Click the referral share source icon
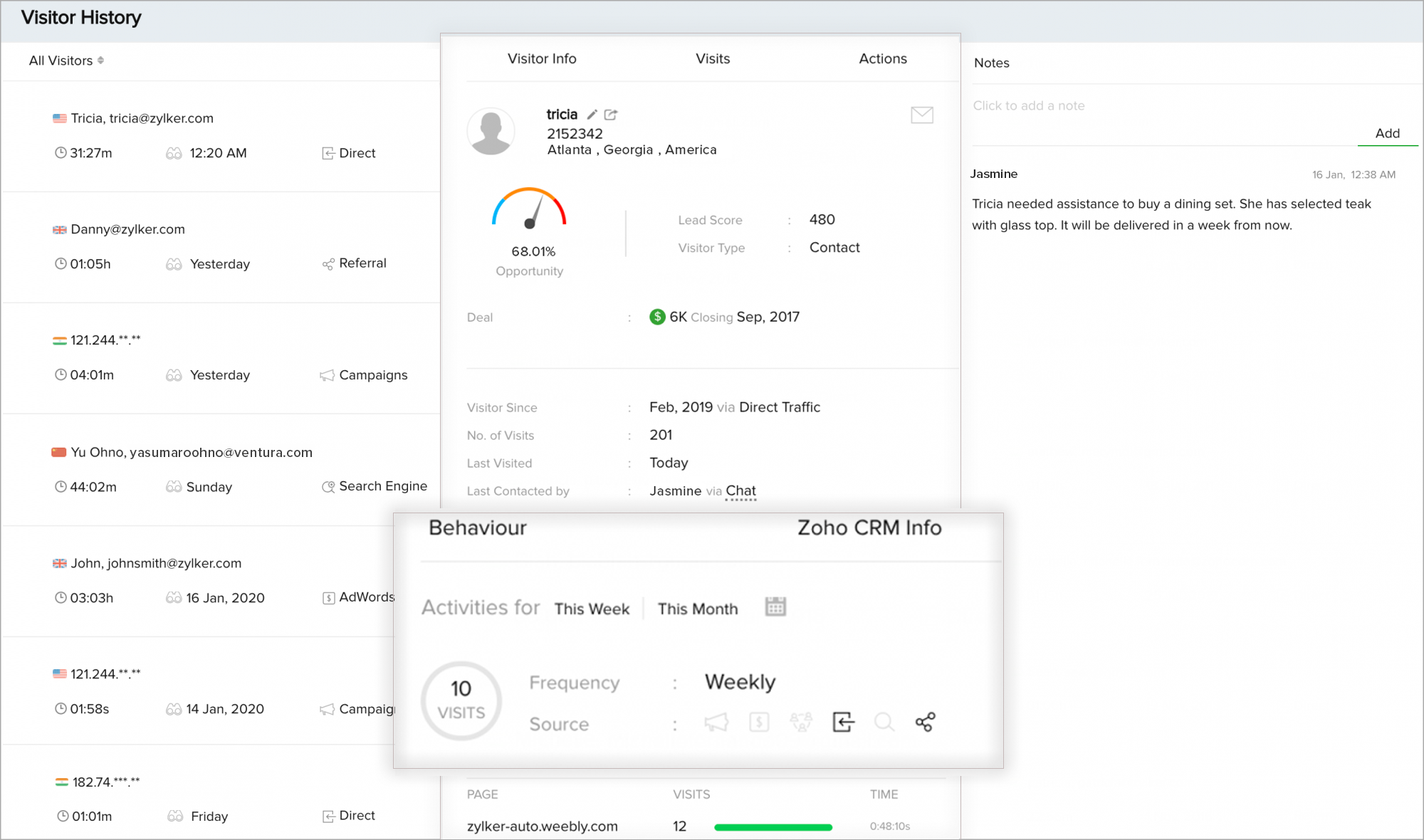 [x=925, y=723]
